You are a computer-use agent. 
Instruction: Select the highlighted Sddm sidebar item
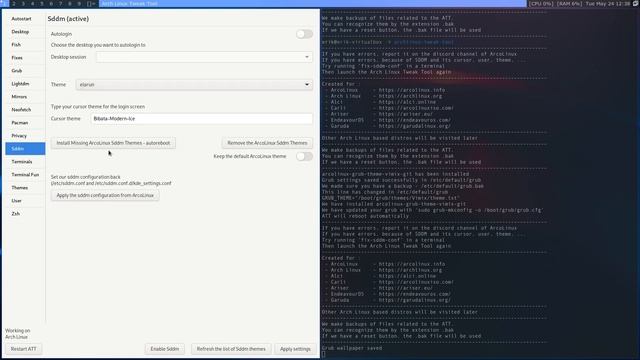[x=25, y=149]
